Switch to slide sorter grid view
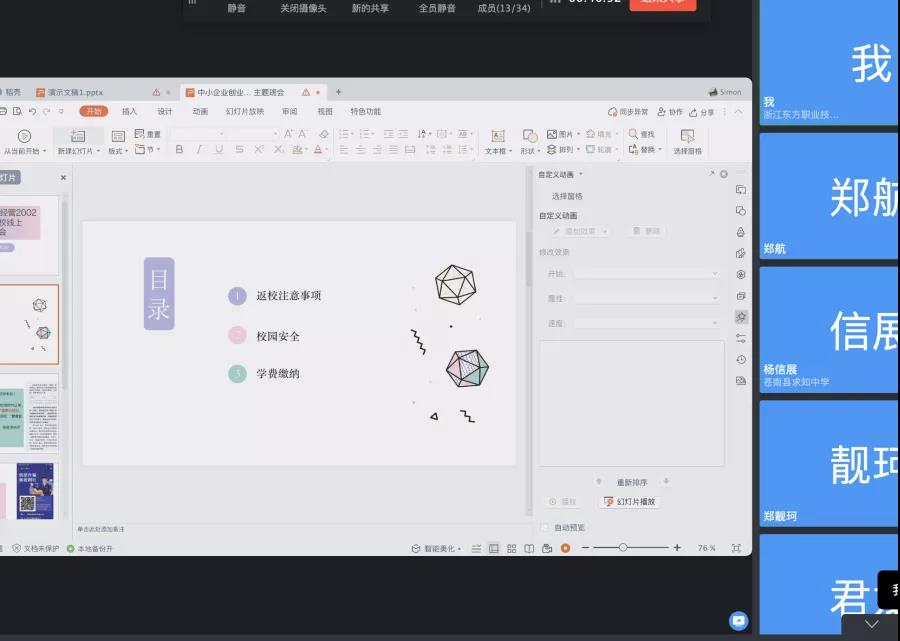Image resolution: width=900 pixels, height=641 pixels. [511, 548]
